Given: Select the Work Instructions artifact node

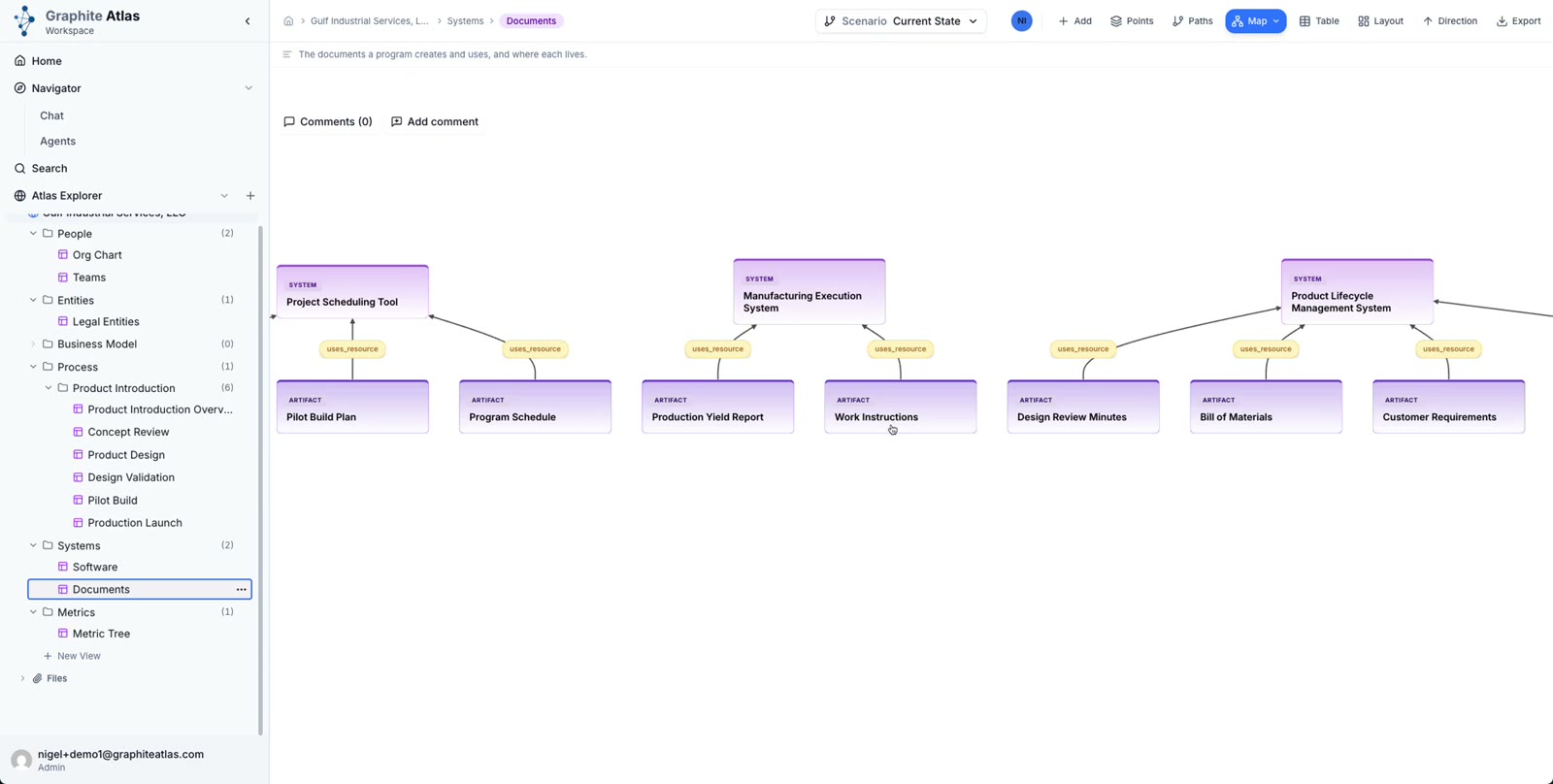Looking at the screenshot, I should [901, 407].
